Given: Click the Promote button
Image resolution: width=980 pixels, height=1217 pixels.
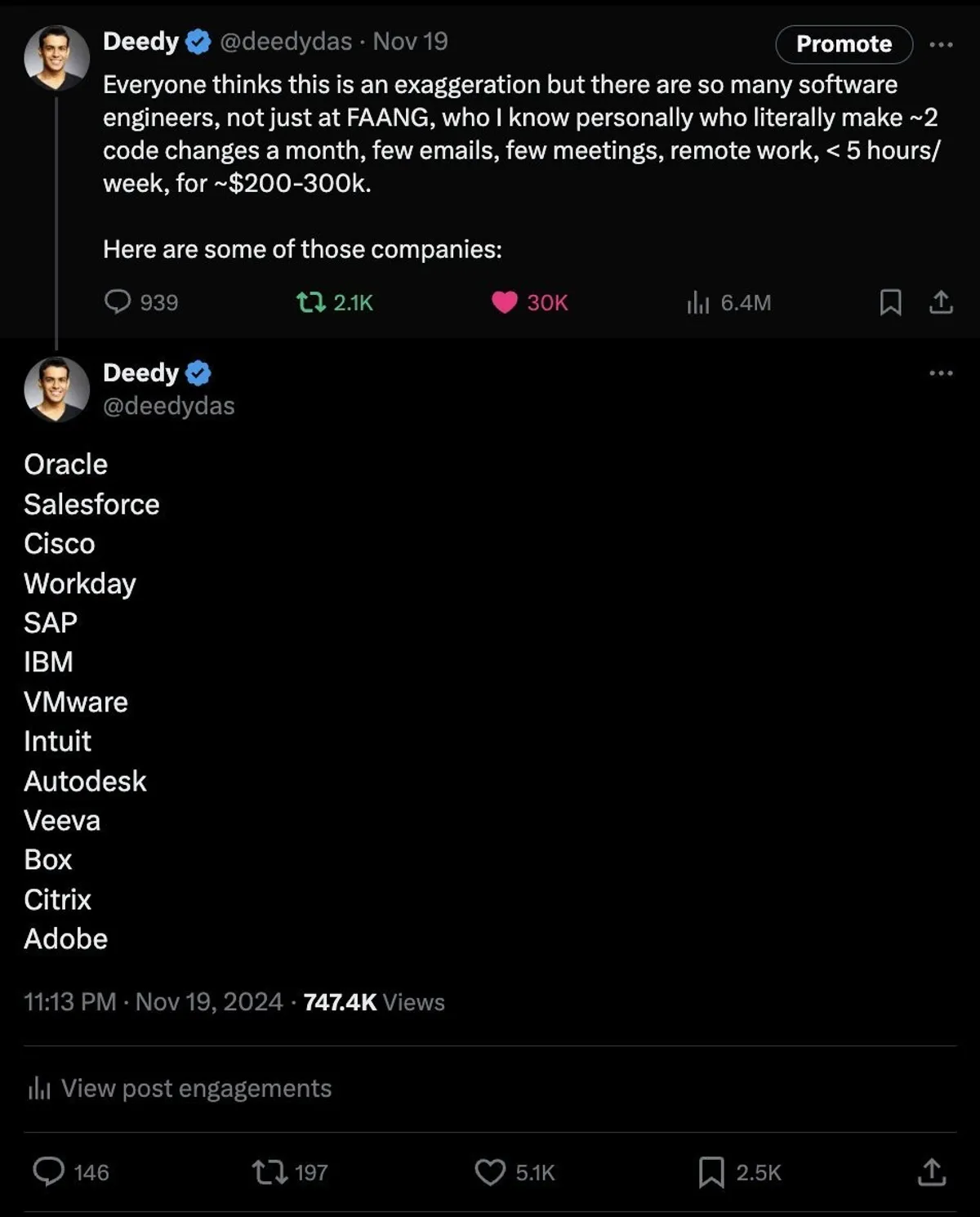Looking at the screenshot, I should 844,44.
